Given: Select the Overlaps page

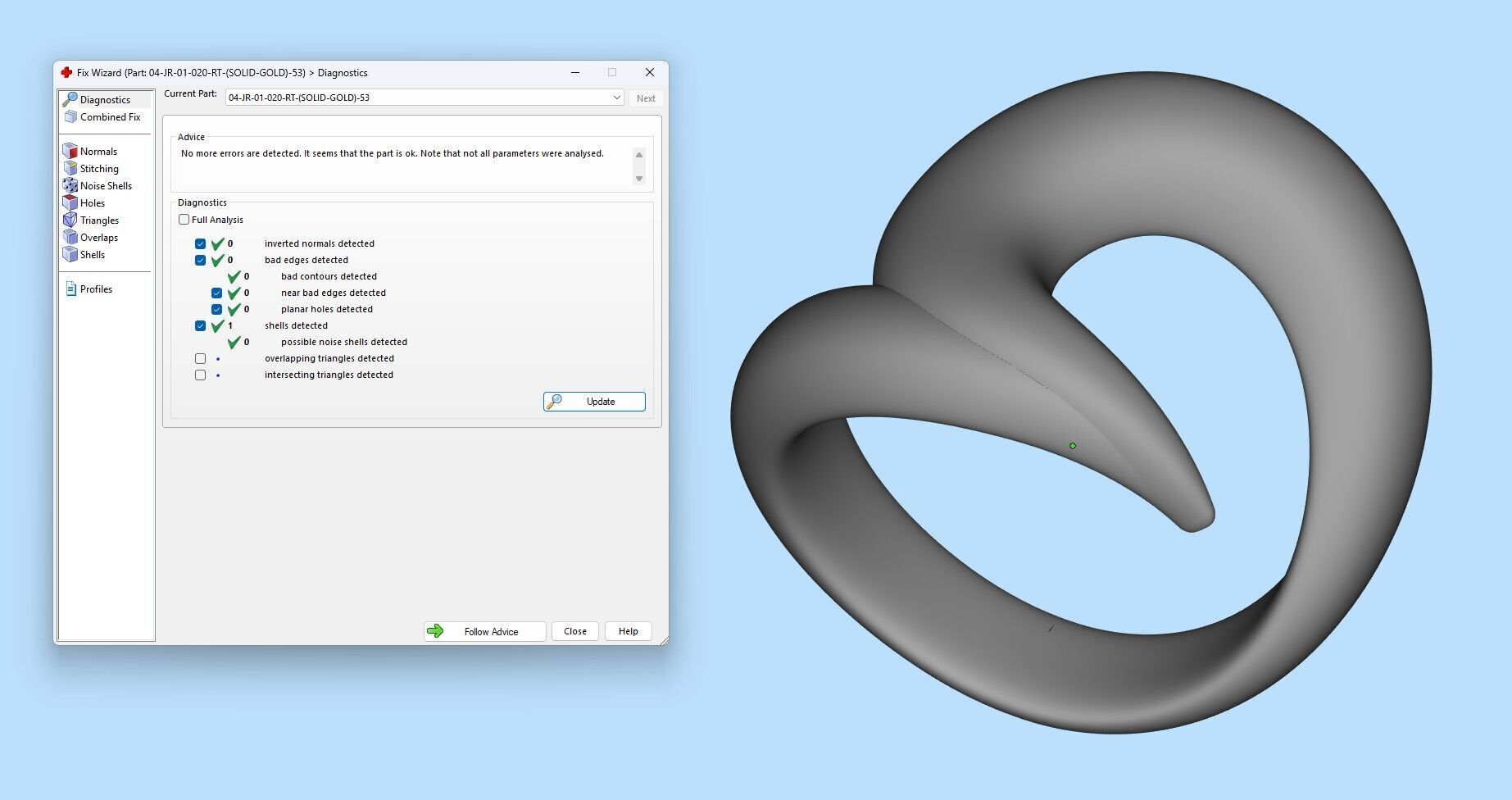Looking at the screenshot, I should pos(99,238).
